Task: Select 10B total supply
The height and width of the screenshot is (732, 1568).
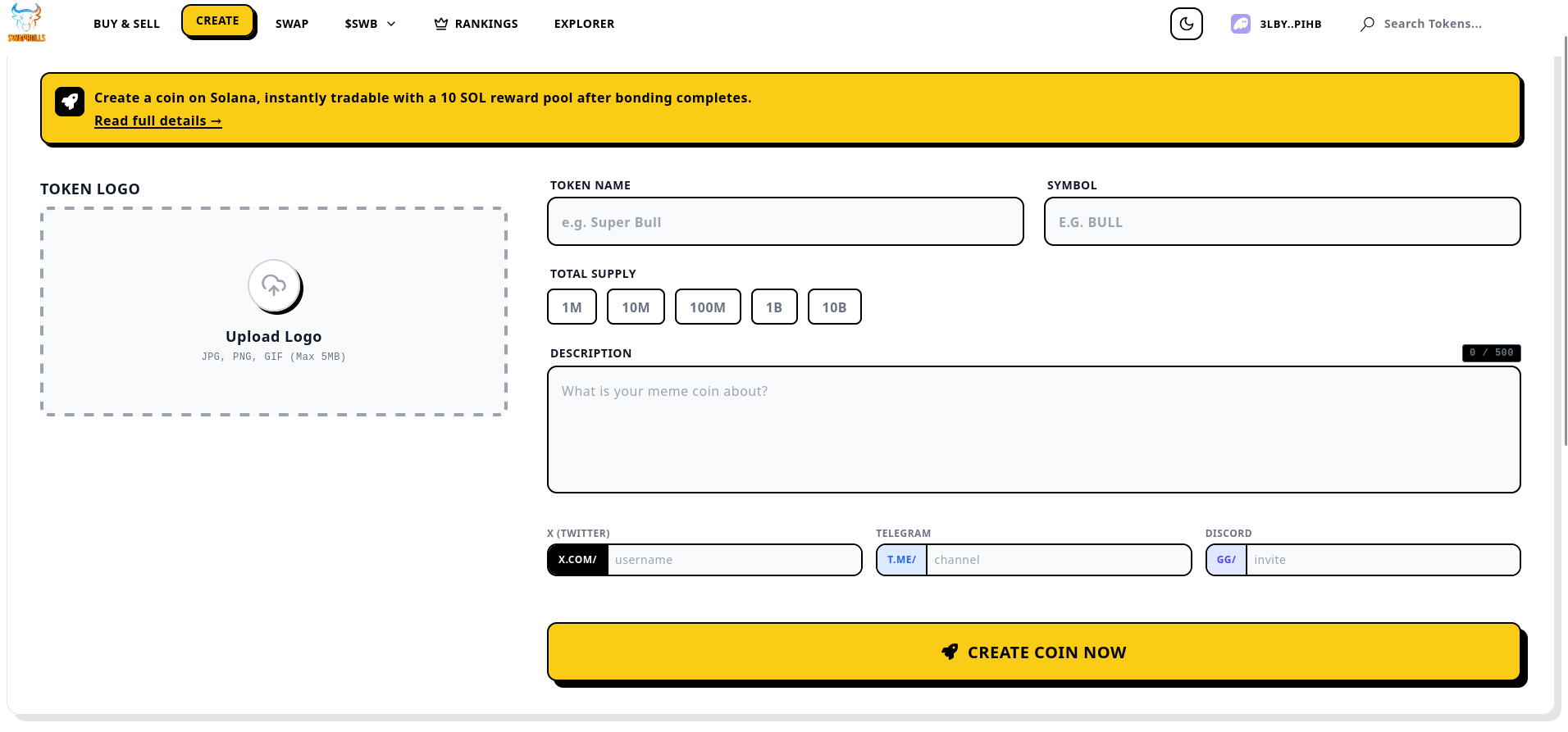Action: tap(835, 307)
